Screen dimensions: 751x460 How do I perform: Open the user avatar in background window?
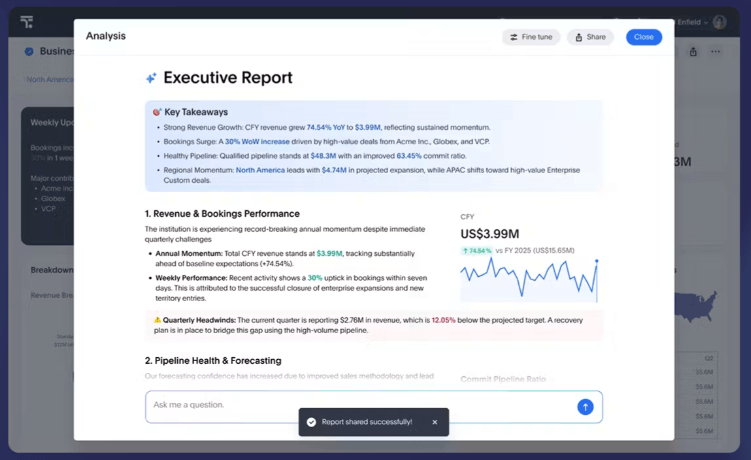719,22
